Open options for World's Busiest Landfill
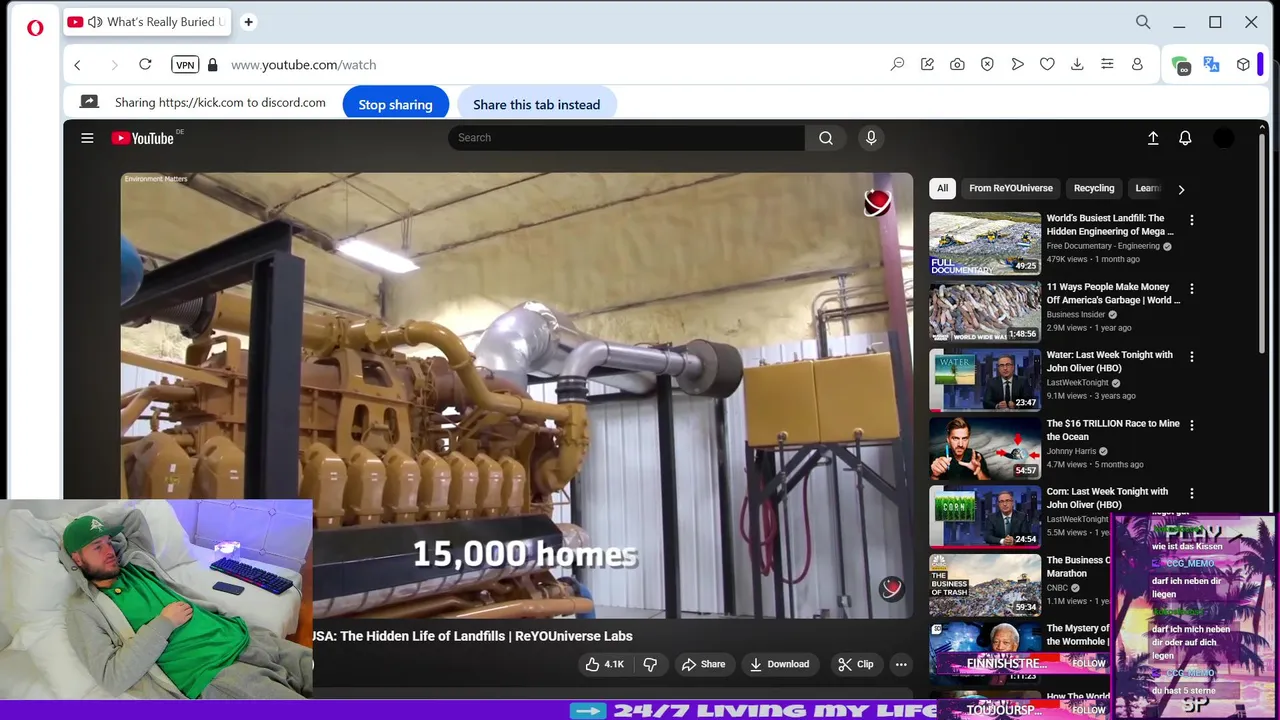Image resolution: width=1280 pixels, height=720 pixels. [1191, 220]
